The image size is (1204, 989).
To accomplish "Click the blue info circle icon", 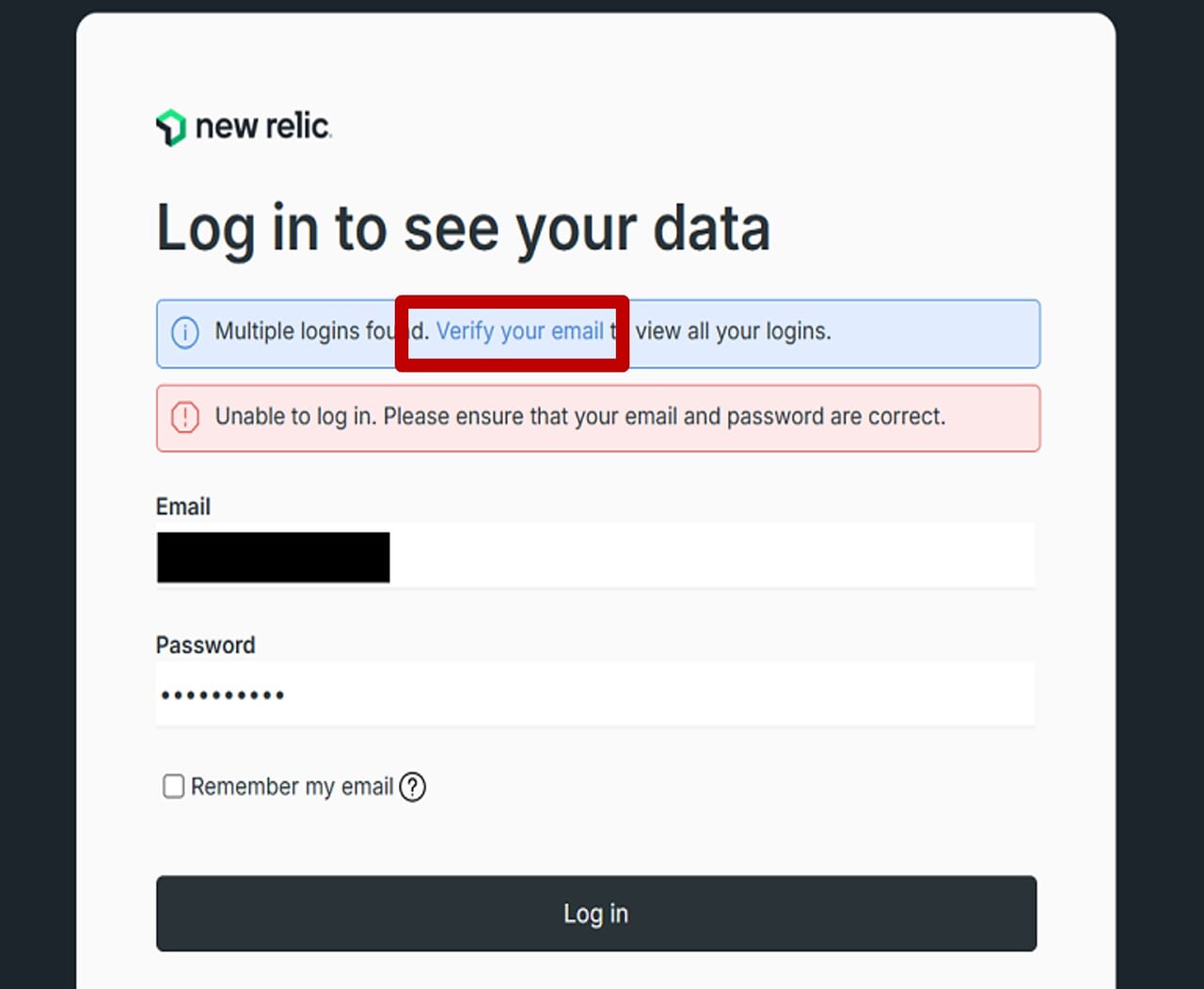I will click(x=185, y=332).
